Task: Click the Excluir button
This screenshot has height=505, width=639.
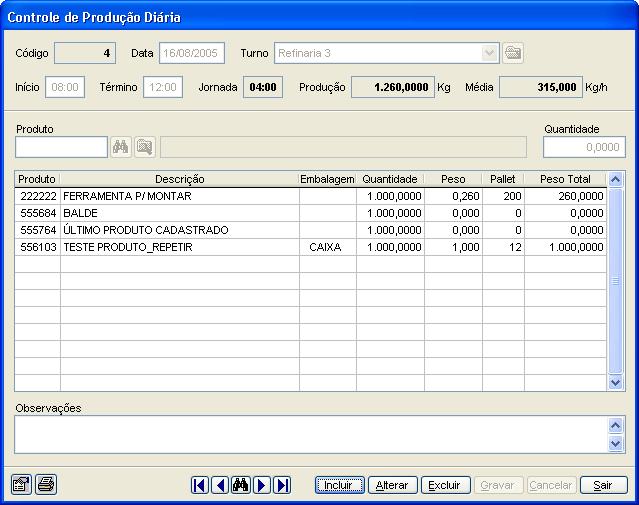Action: pyautogui.click(x=445, y=485)
